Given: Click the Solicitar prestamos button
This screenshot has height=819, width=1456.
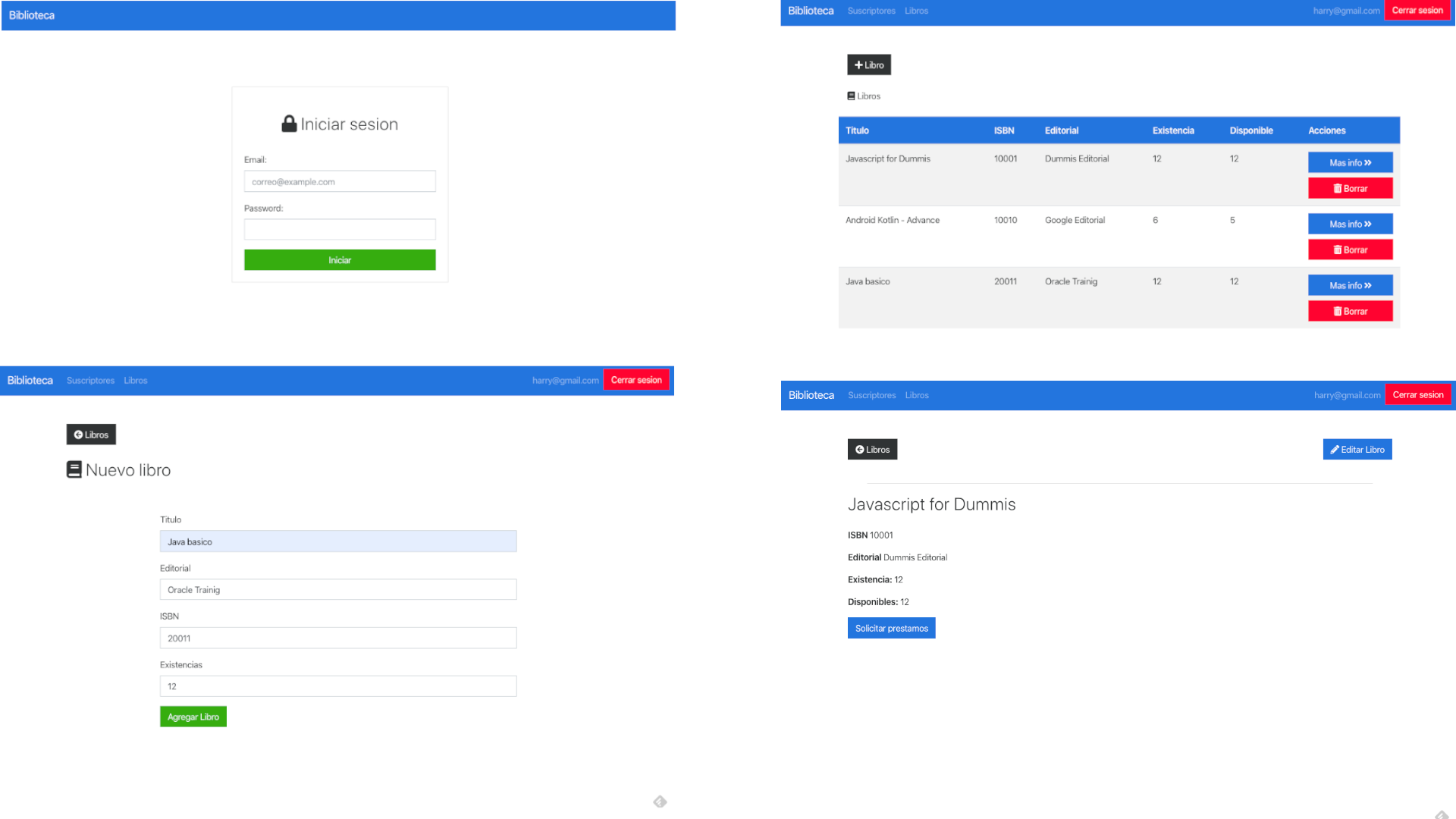Looking at the screenshot, I should click(892, 628).
